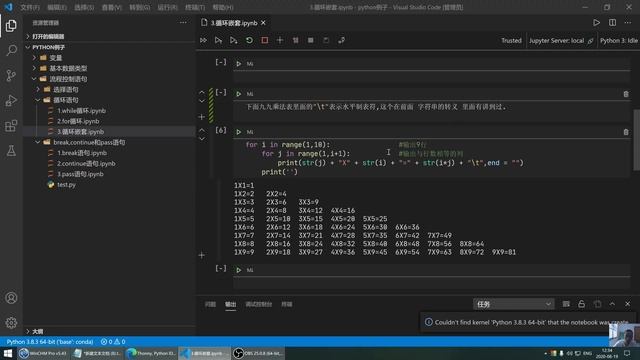Image resolution: width=640 pixels, height=360 pixels.
Task: Split the editor to the right
Action: click(x=612, y=22)
